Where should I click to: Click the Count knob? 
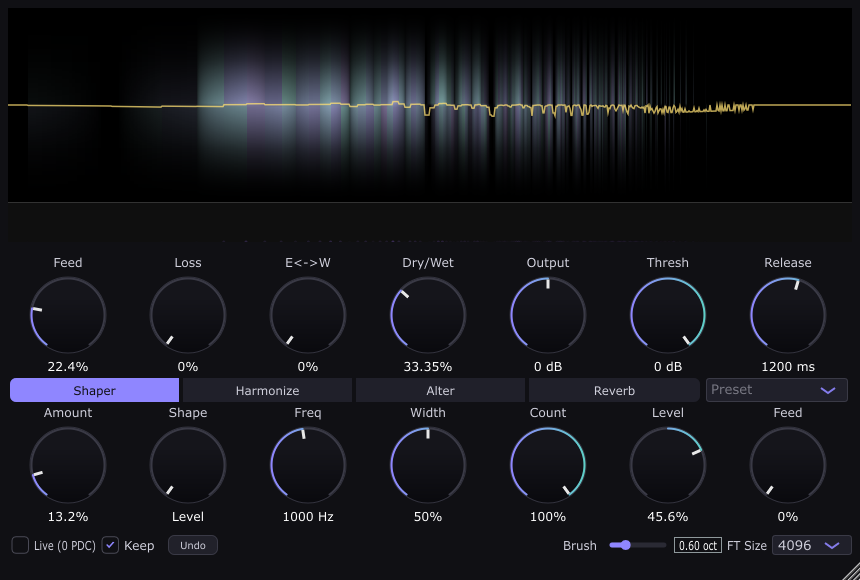548,465
